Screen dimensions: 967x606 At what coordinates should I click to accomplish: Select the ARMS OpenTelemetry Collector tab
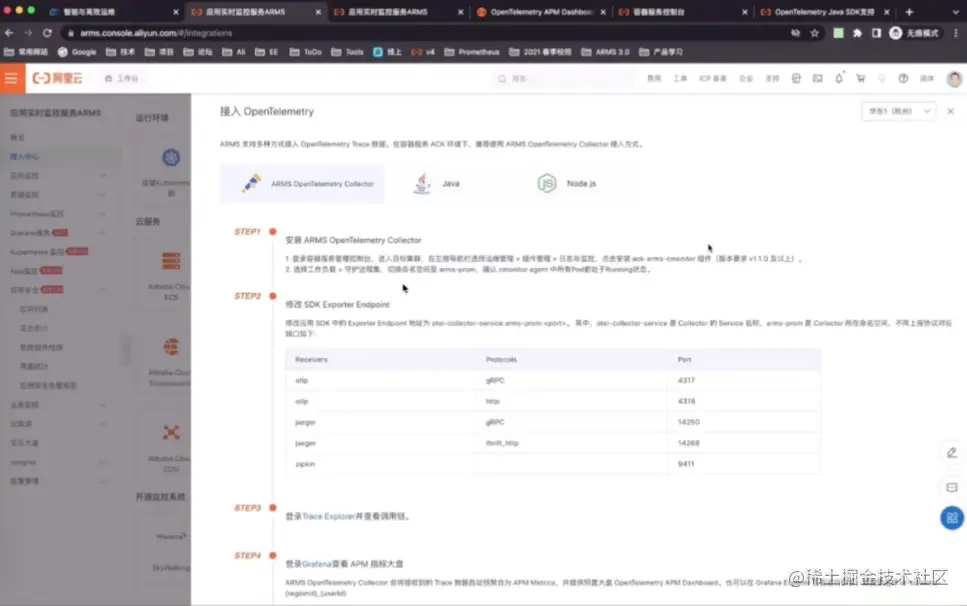click(302, 184)
